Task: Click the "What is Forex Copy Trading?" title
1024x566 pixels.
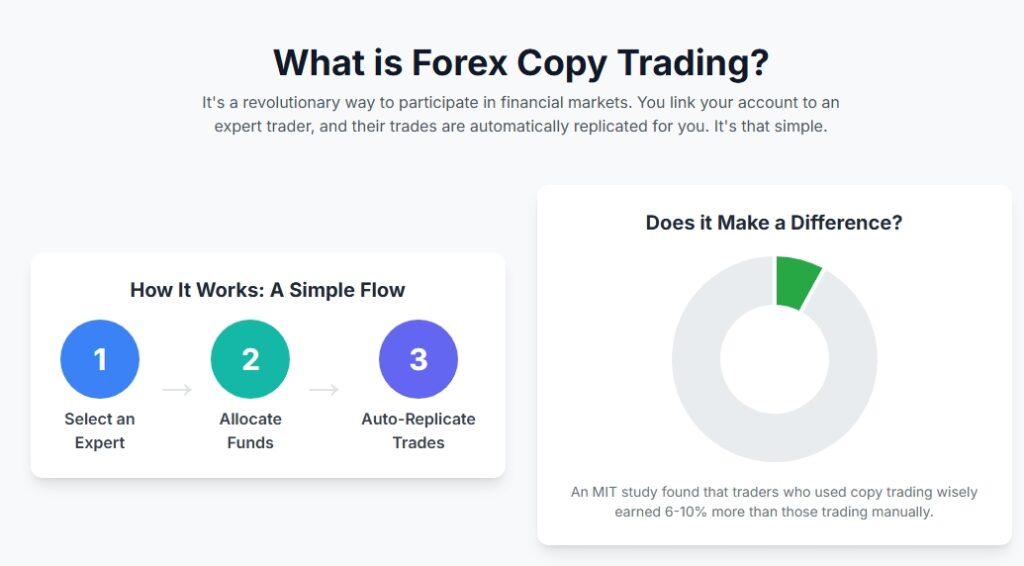Action: click(x=521, y=62)
